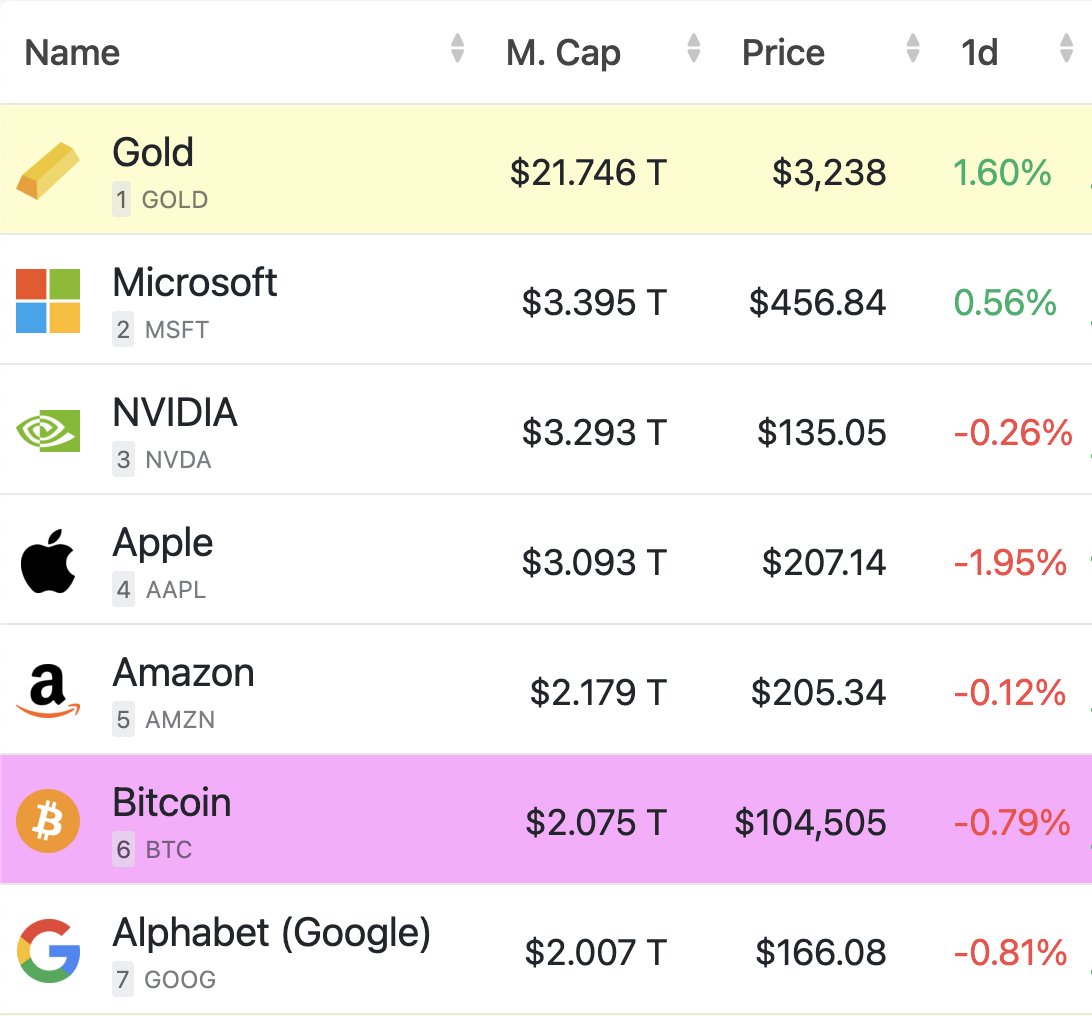The height and width of the screenshot is (1016, 1092).
Task: Click the Bitcoin logo icon
Action: [48, 821]
